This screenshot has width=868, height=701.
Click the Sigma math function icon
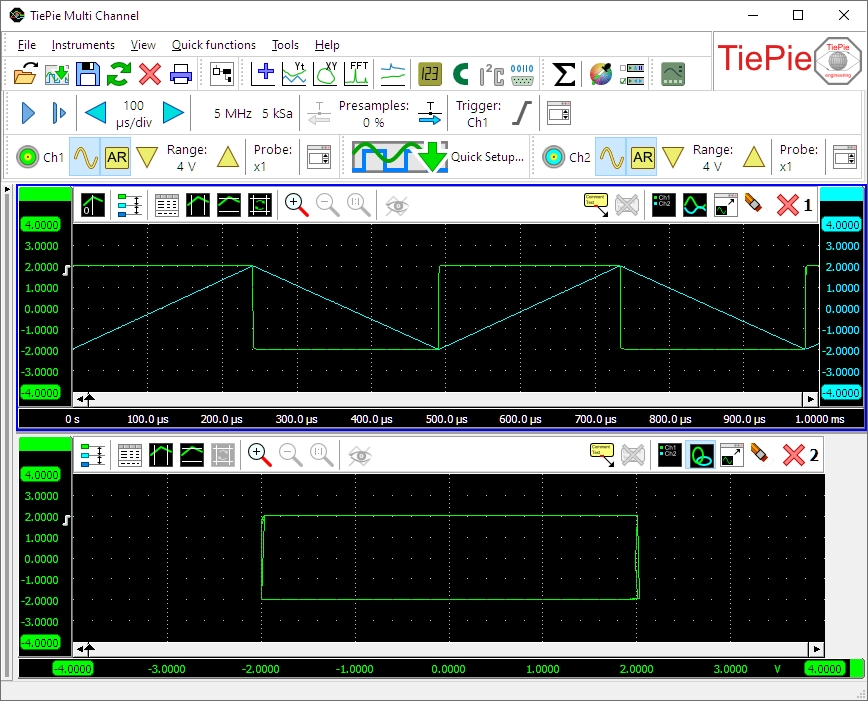coord(564,73)
